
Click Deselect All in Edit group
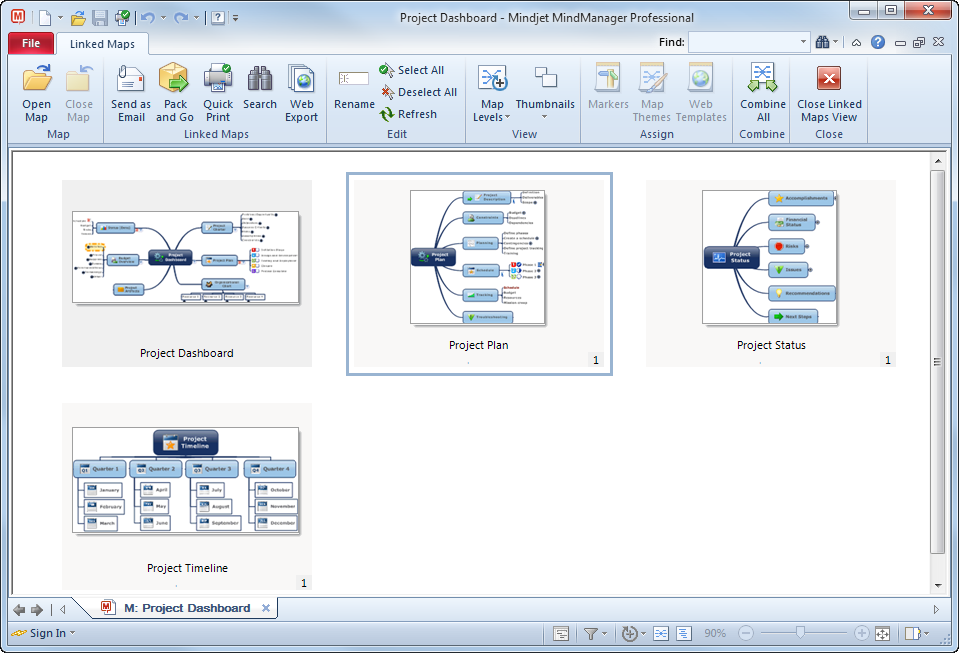(x=419, y=92)
